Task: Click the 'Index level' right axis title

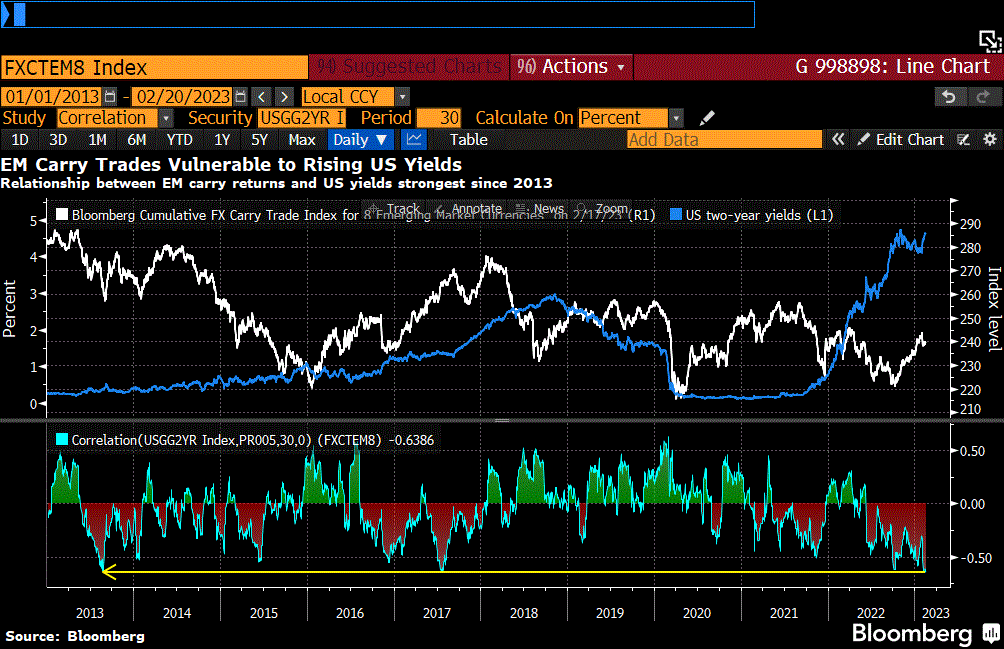Action: (994, 309)
